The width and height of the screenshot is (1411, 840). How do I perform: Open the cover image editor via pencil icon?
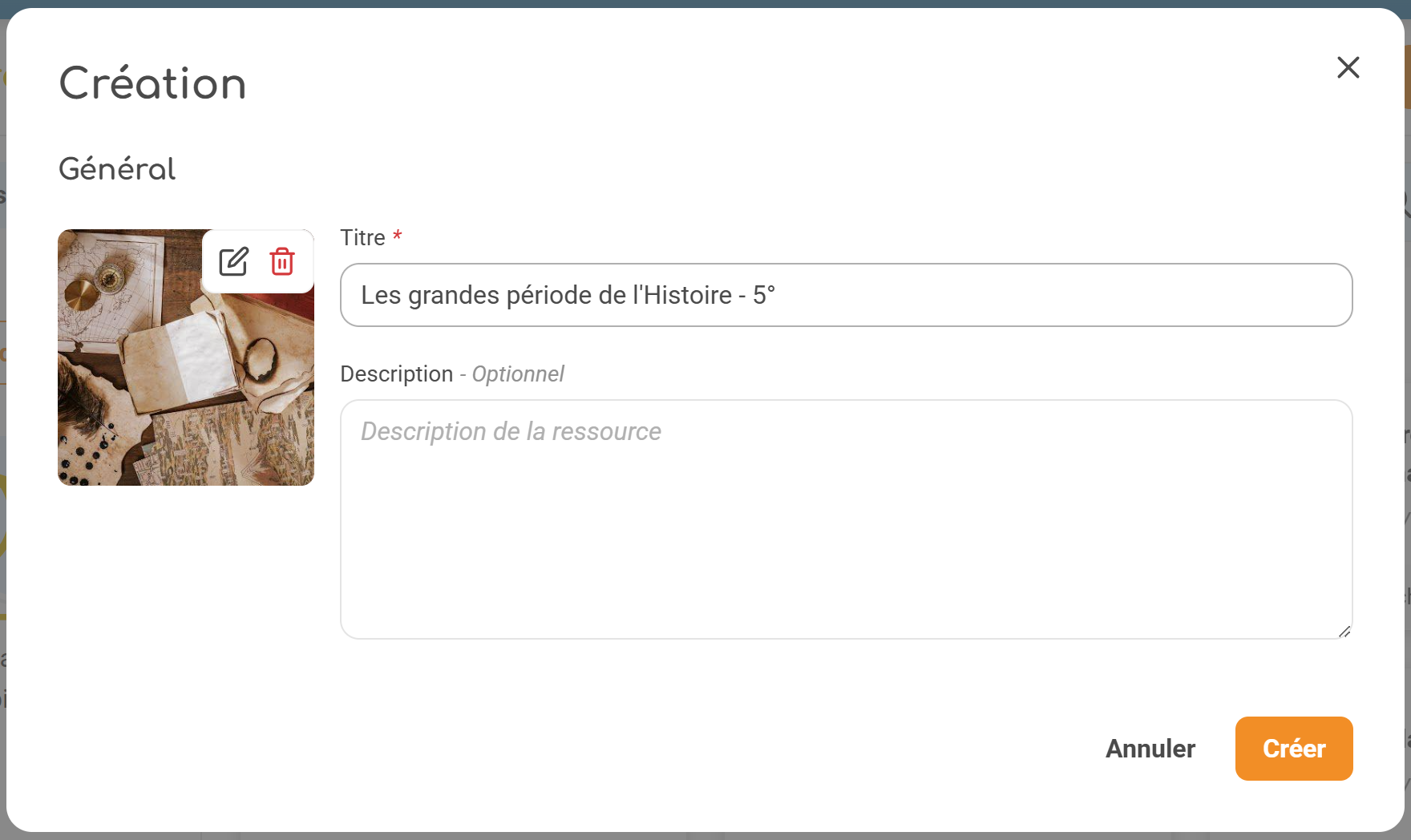pyautogui.click(x=233, y=261)
